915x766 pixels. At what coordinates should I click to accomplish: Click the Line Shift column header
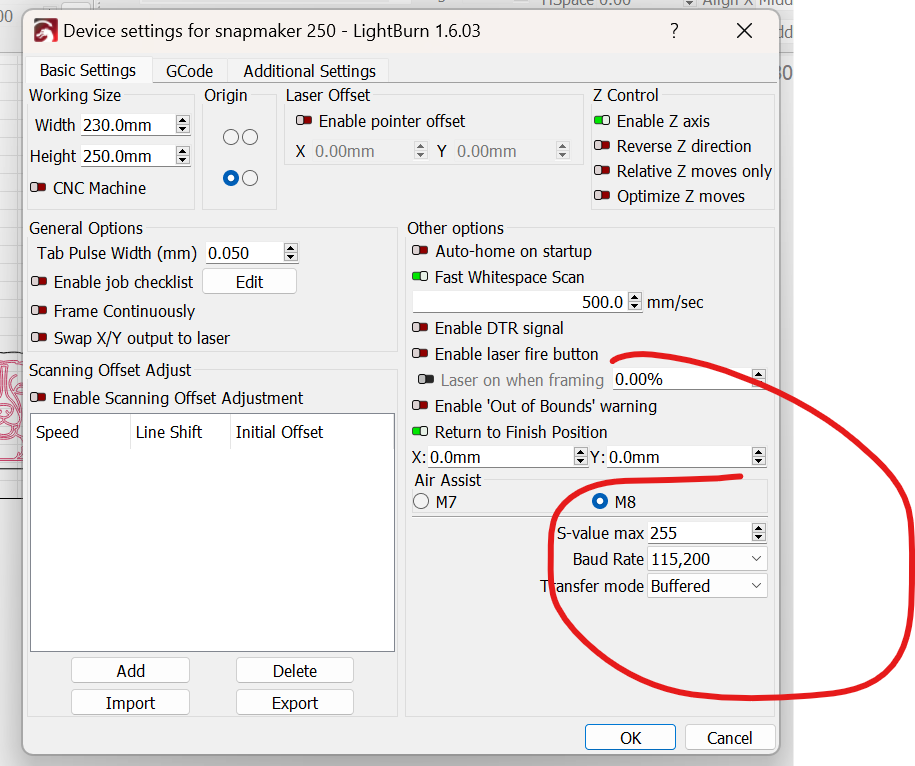[x=180, y=432]
